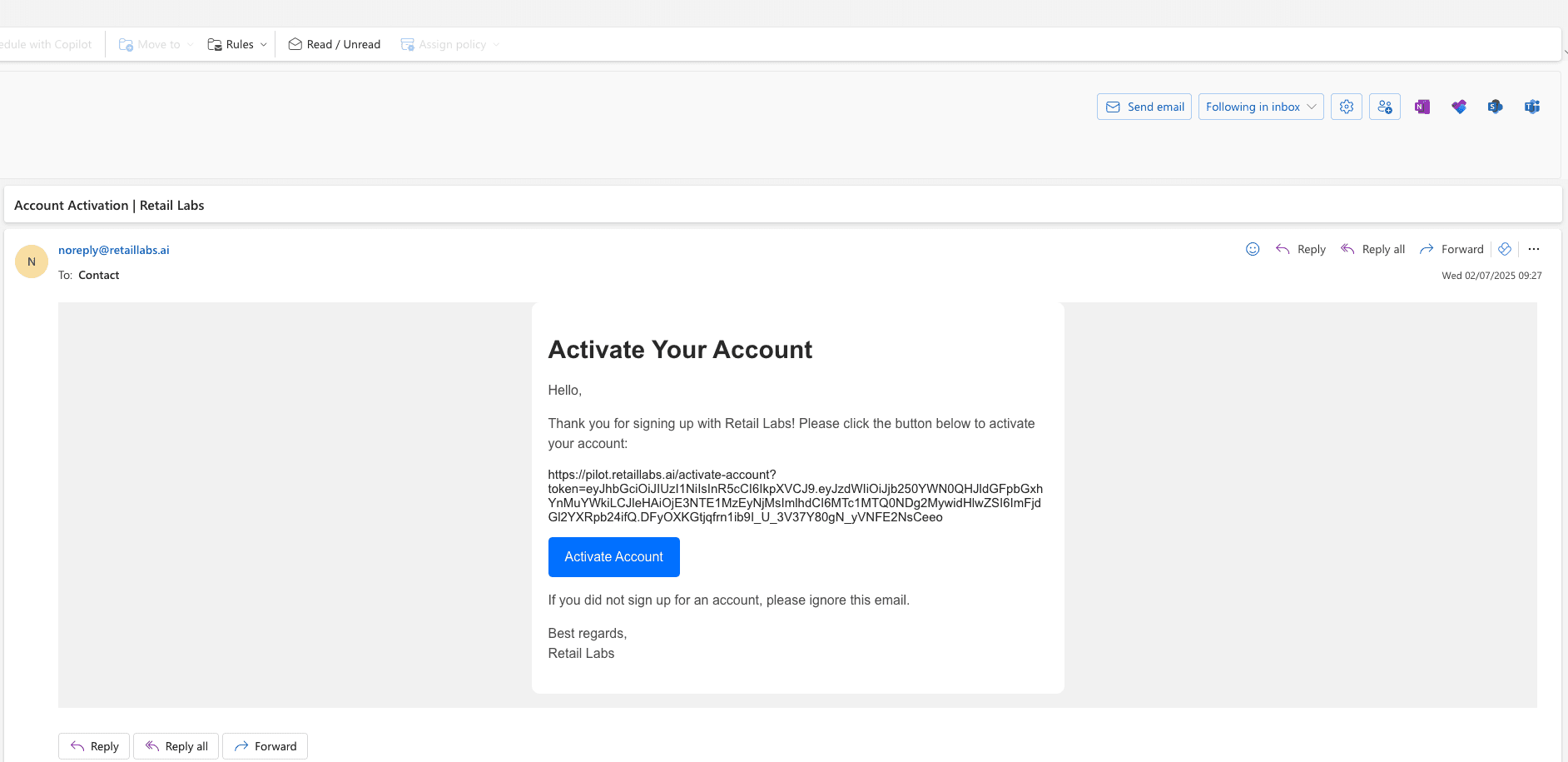Click the Reply button below the email
The height and width of the screenshot is (762, 1568).
point(94,746)
